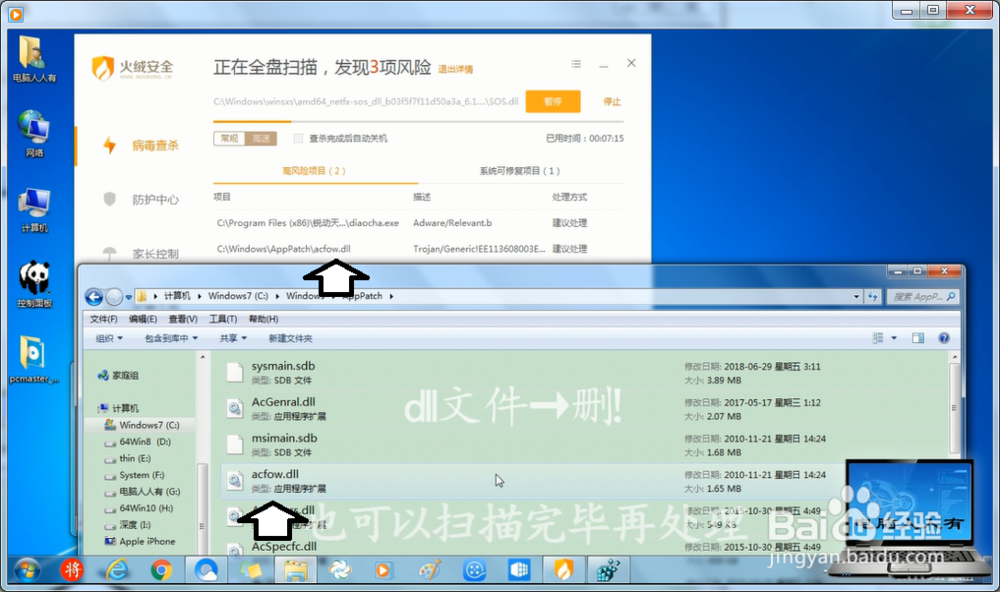The width and height of the screenshot is (1000, 592).
Task: Switch scan speed to 高速 mode
Action: 261,138
